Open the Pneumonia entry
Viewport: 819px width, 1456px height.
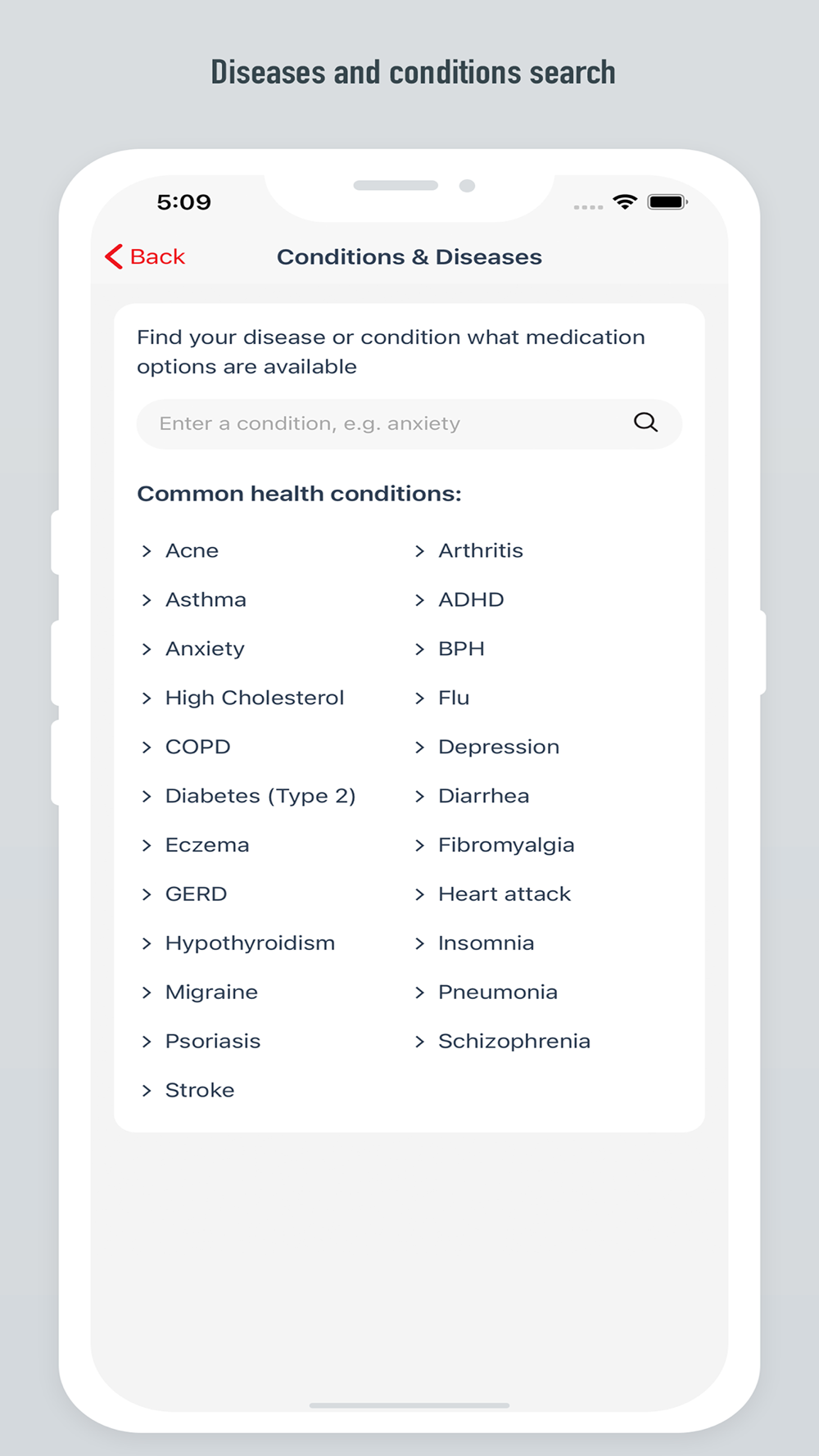tap(498, 993)
